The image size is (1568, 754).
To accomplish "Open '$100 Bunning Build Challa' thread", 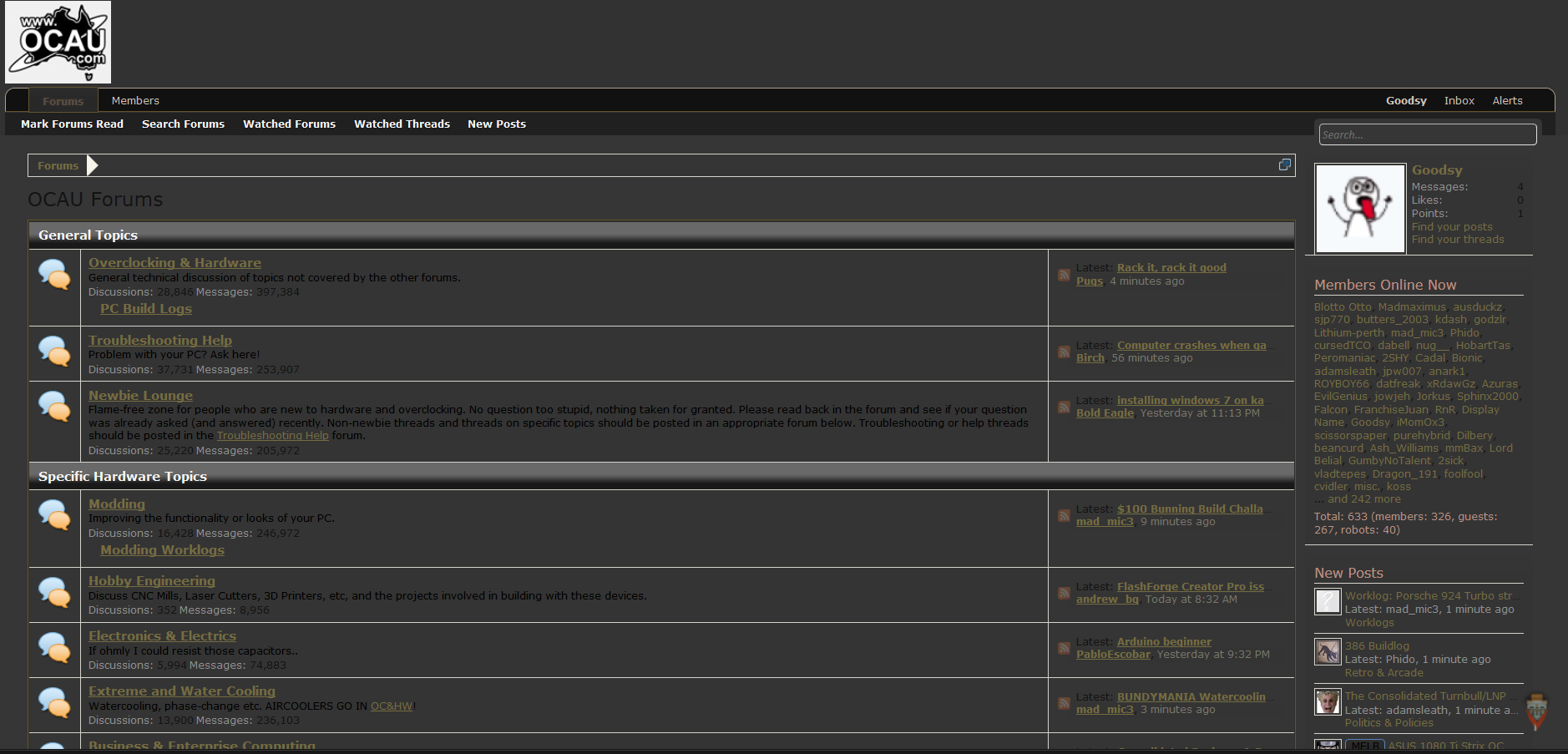I will [1190, 509].
